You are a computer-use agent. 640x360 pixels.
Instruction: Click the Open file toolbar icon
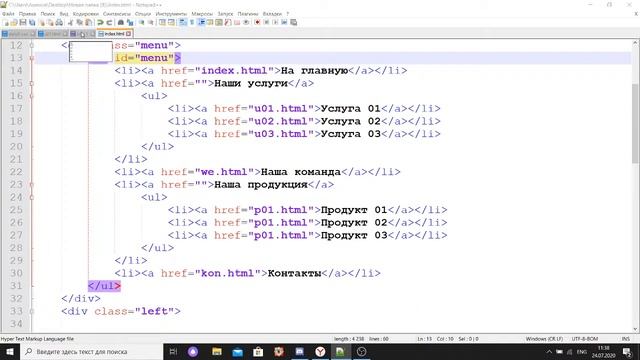click(x=14, y=22)
